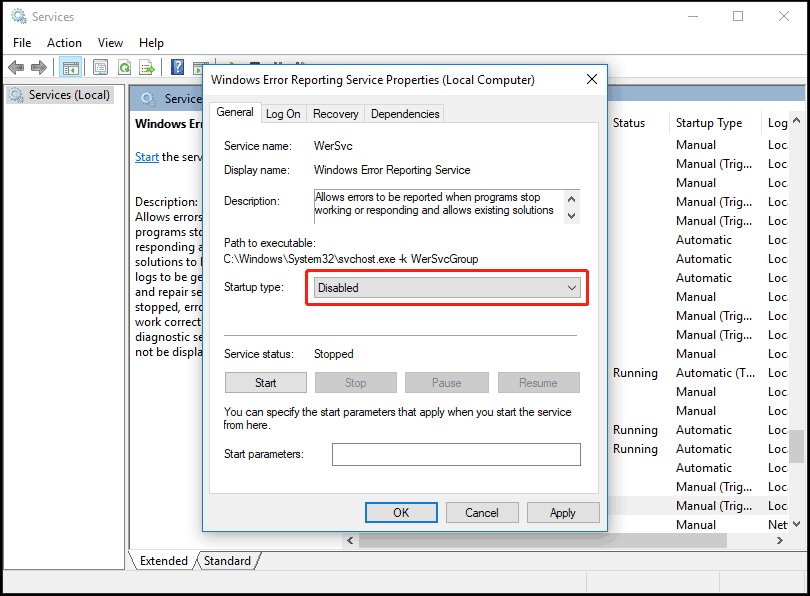The width and height of the screenshot is (810, 596).
Task: Click the Apply button
Action: tap(562, 513)
